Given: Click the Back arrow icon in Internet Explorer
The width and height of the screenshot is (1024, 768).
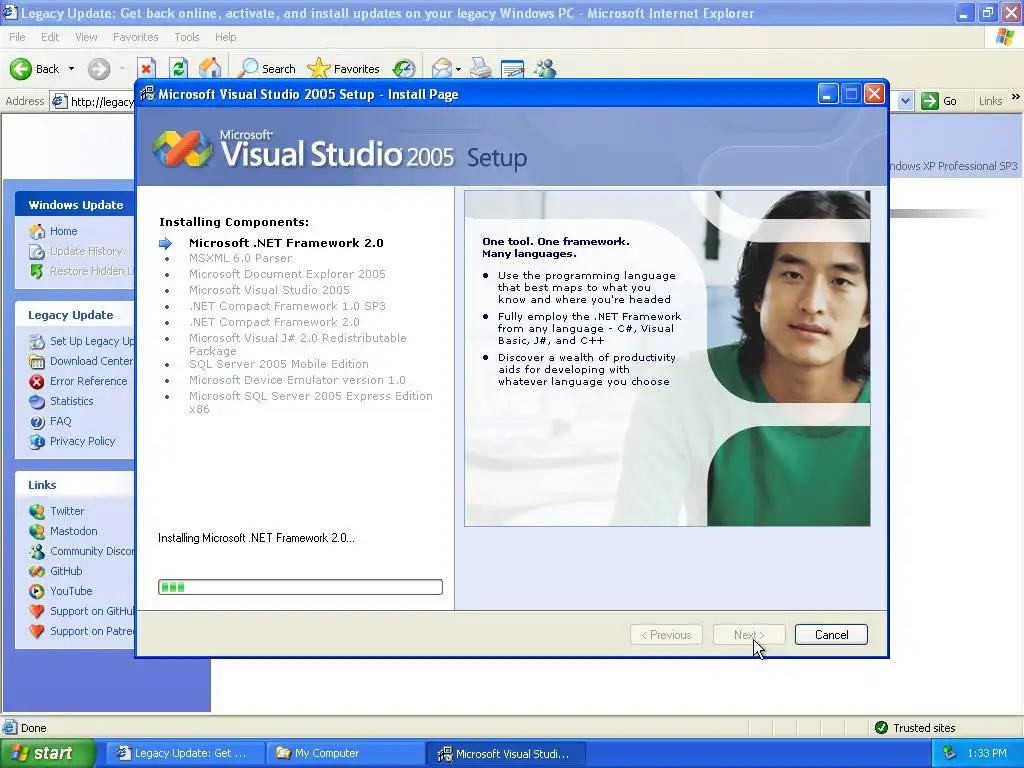Looking at the screenshot, I should coord(21,69).
